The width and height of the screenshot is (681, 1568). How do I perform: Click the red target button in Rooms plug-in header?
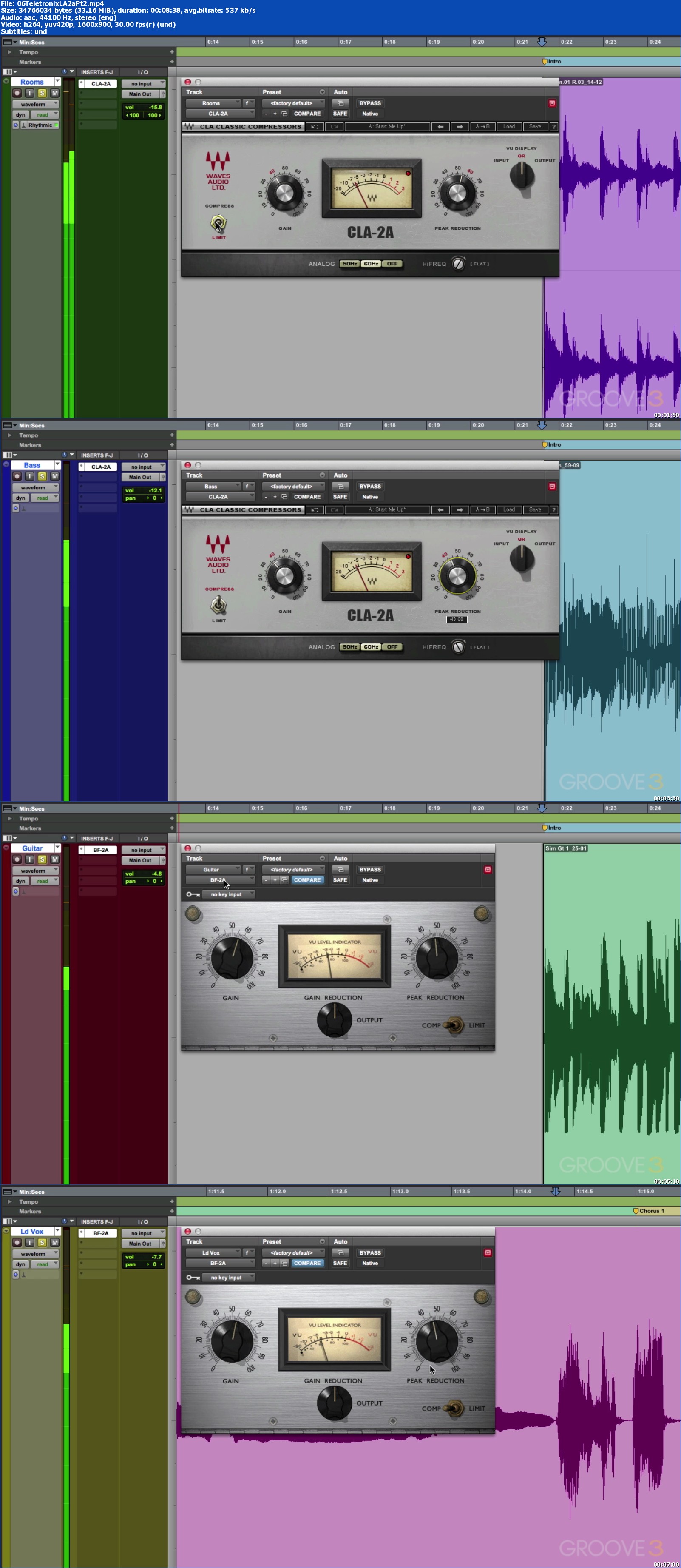click(x=552, y=103)
